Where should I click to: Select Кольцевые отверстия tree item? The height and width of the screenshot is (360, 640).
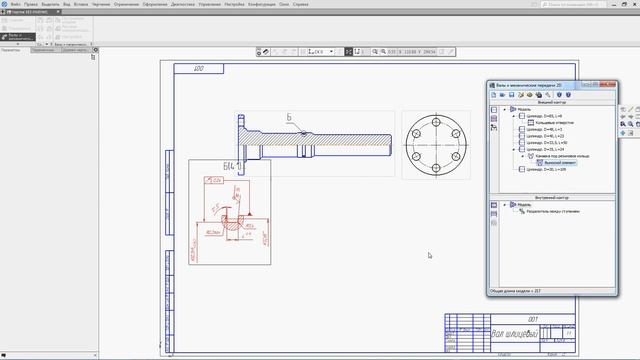pos(554,122)
